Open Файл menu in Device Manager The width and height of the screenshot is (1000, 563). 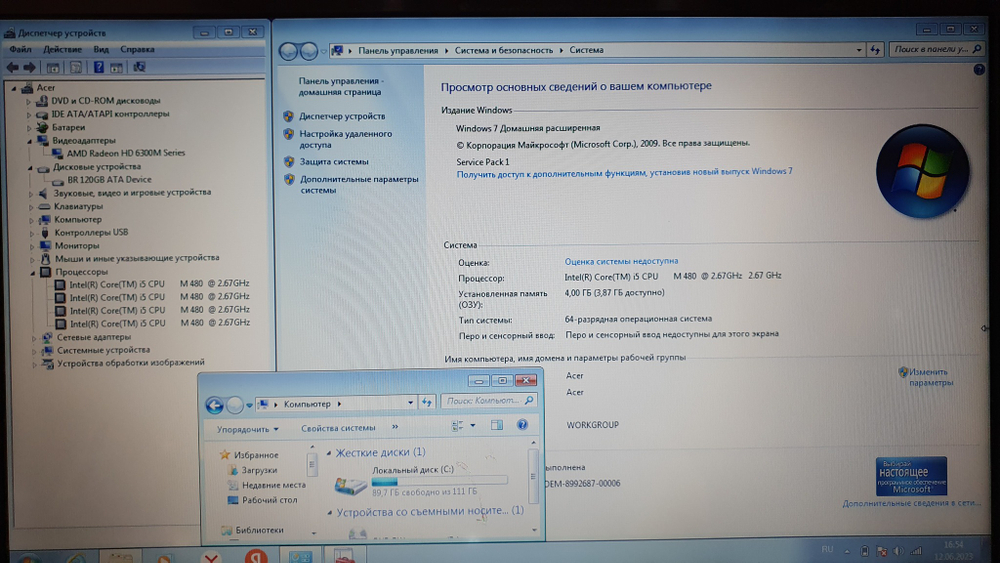[20, 49]
